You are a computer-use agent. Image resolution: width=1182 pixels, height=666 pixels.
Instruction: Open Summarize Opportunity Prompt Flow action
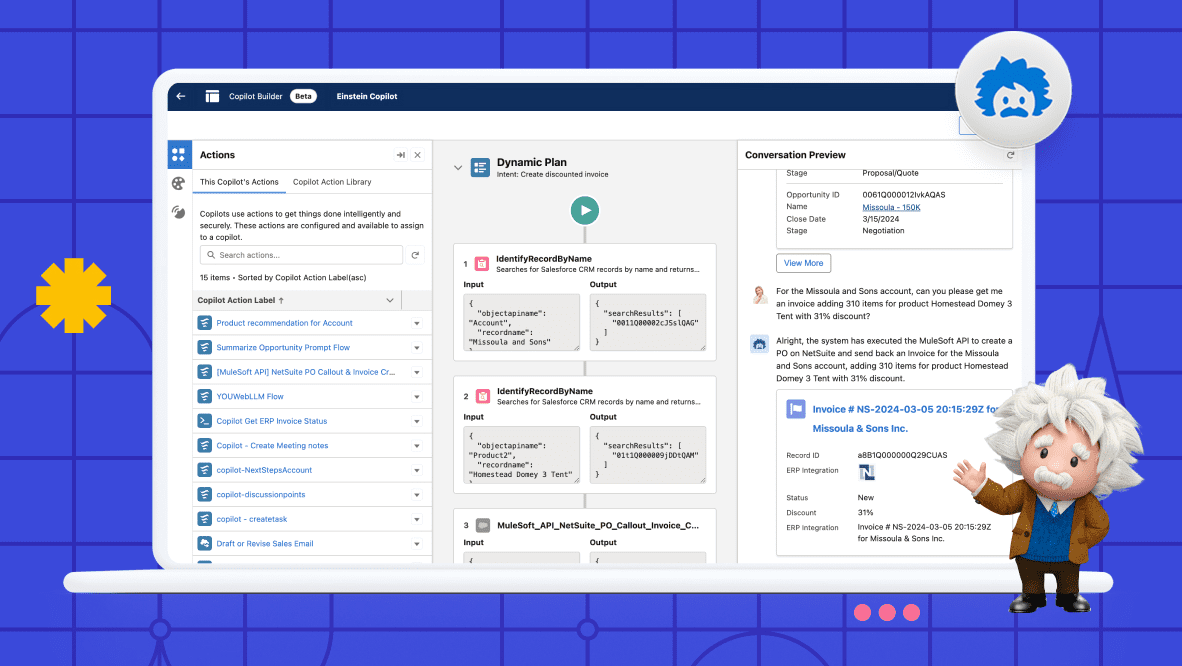[283, 348]
